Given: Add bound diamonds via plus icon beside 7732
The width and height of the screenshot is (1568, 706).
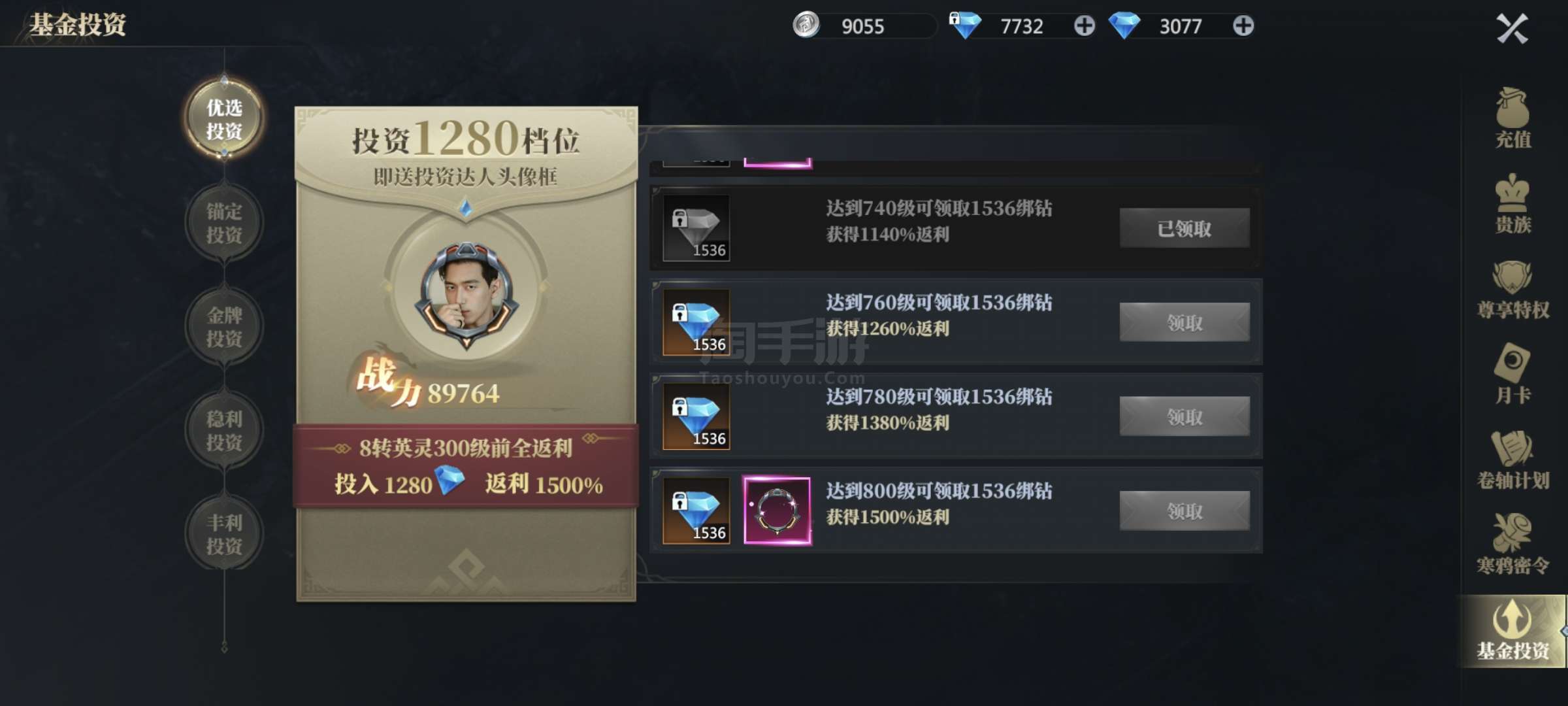Looking at the screenshot, I should click(x=1085, y=26).
